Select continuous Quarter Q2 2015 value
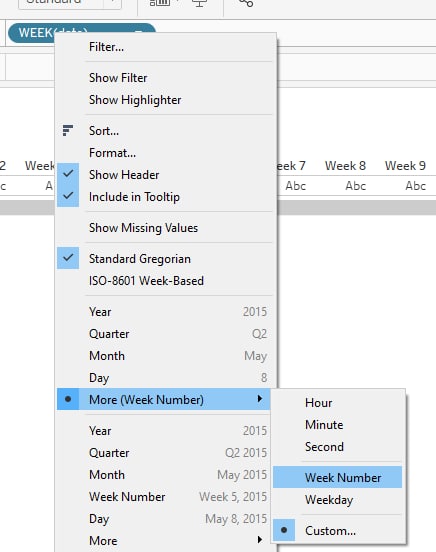The width and height of the screenshot is (436, 552). [164, 453]
